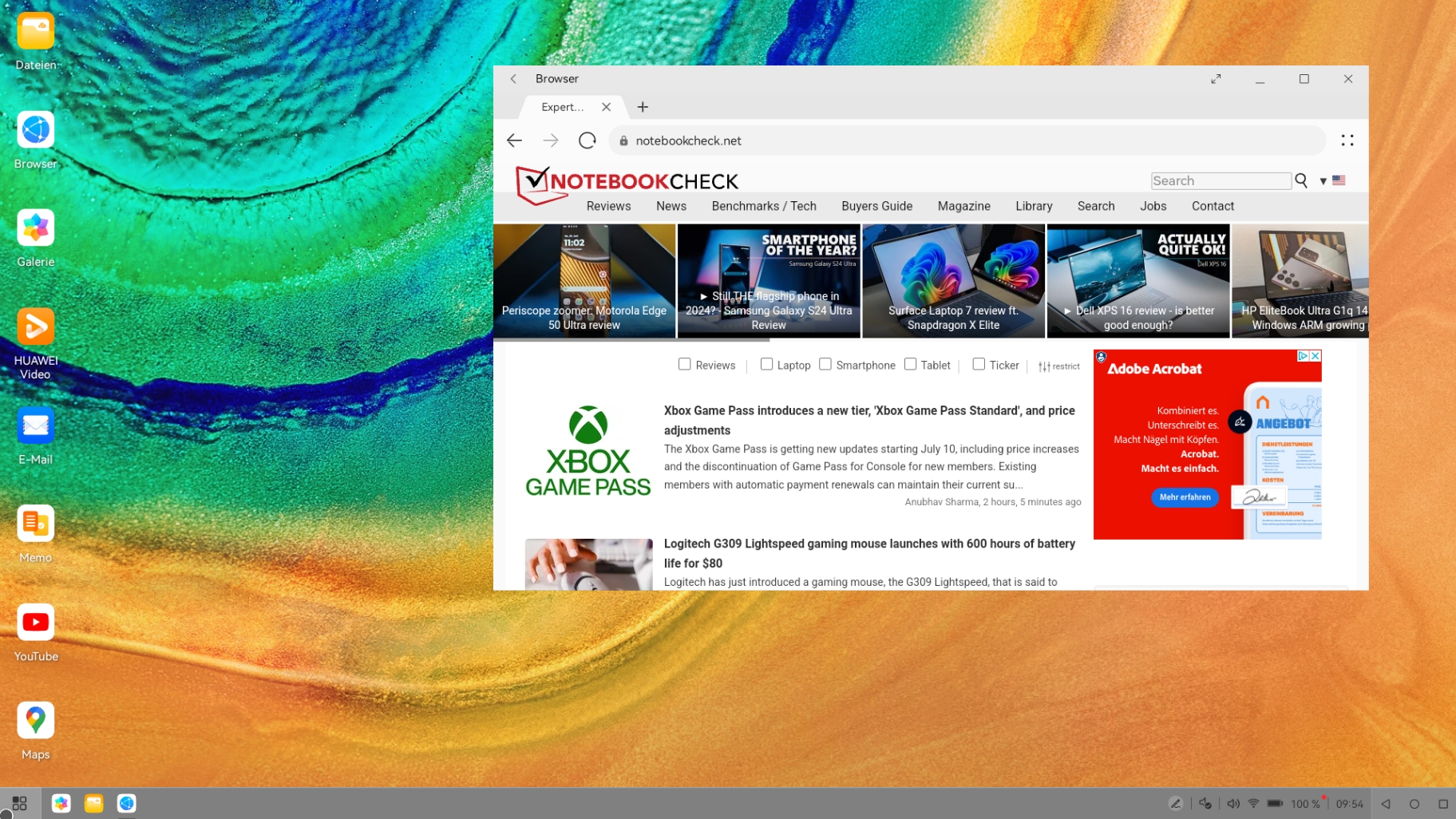
Task: Tap the system back triangle button
Action: [1386, 804]
